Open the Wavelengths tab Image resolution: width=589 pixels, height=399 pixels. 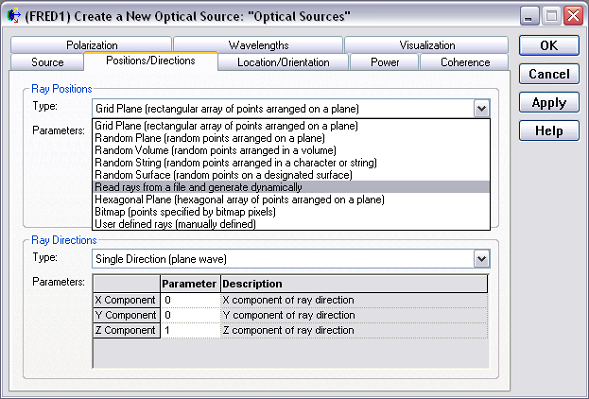(258, 45)
